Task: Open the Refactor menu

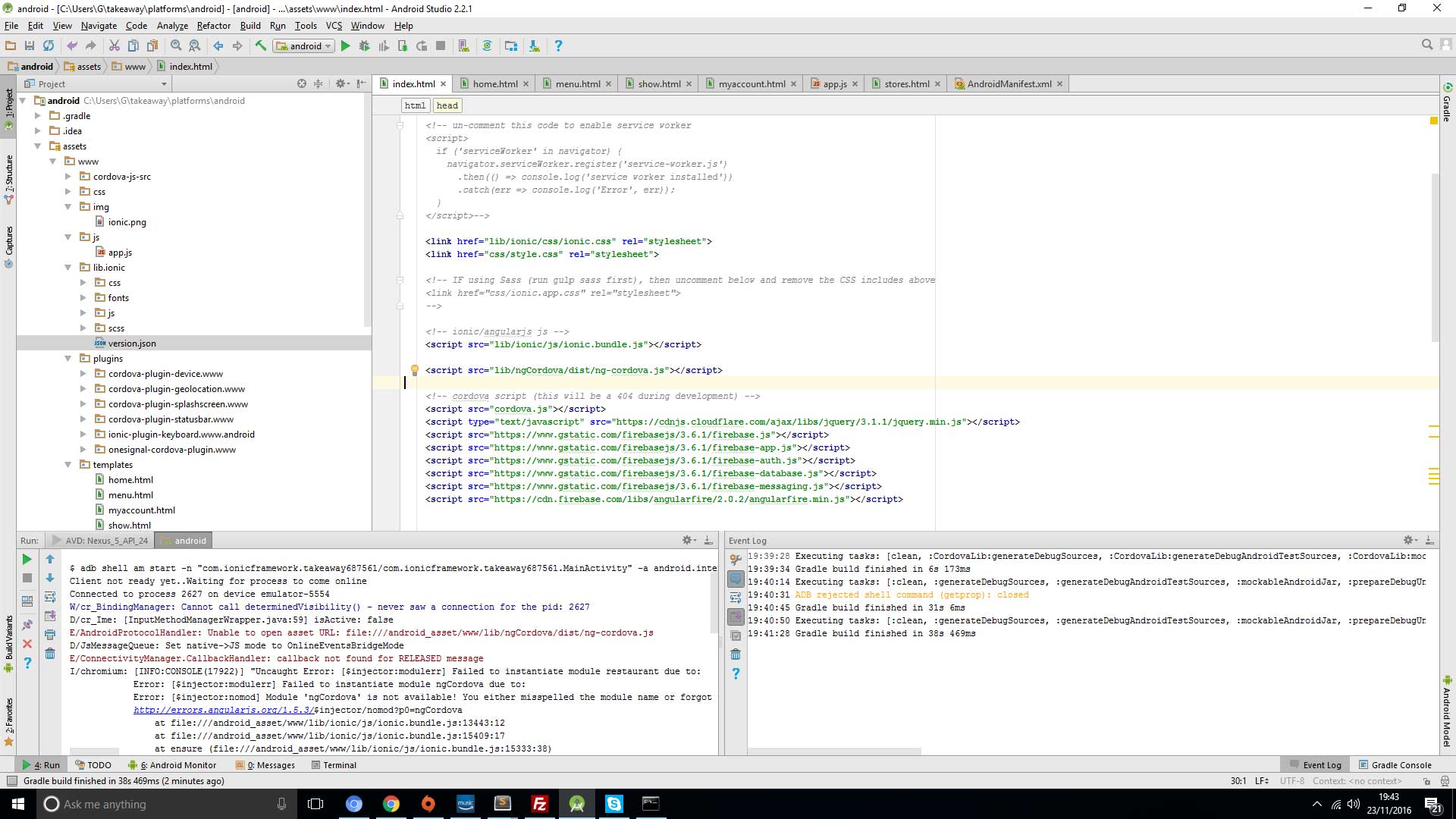Action: coord(213,26)
